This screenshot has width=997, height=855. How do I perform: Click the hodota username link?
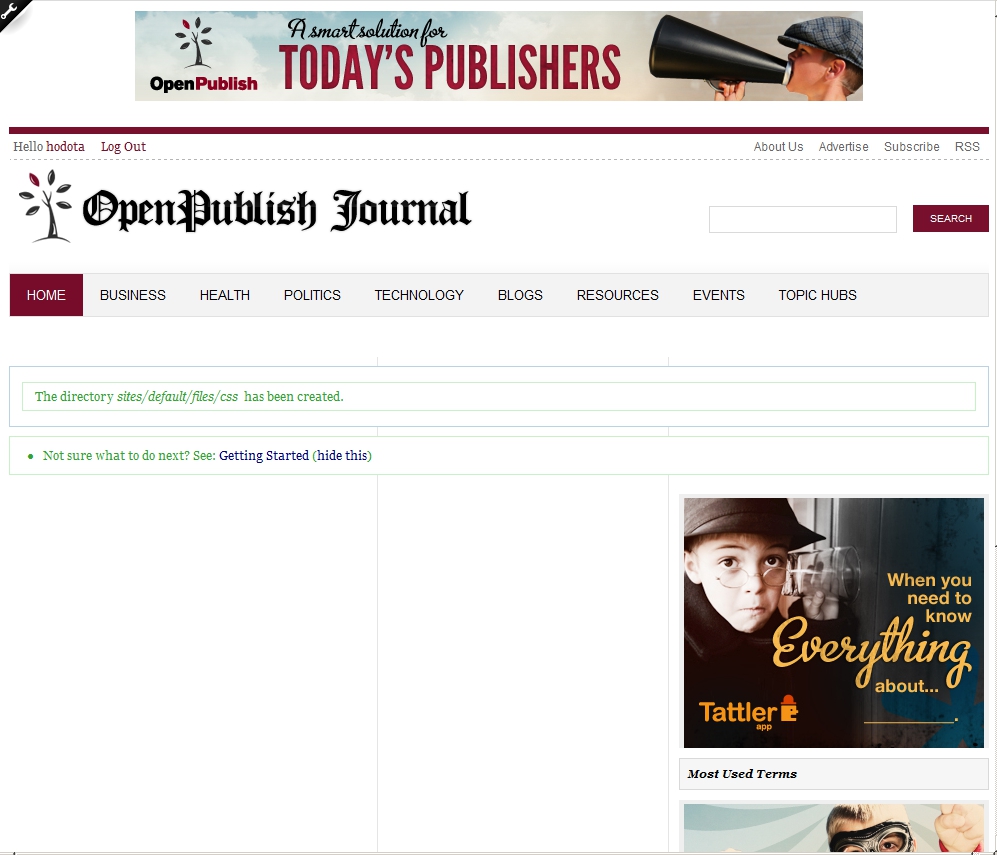(66, 147)
